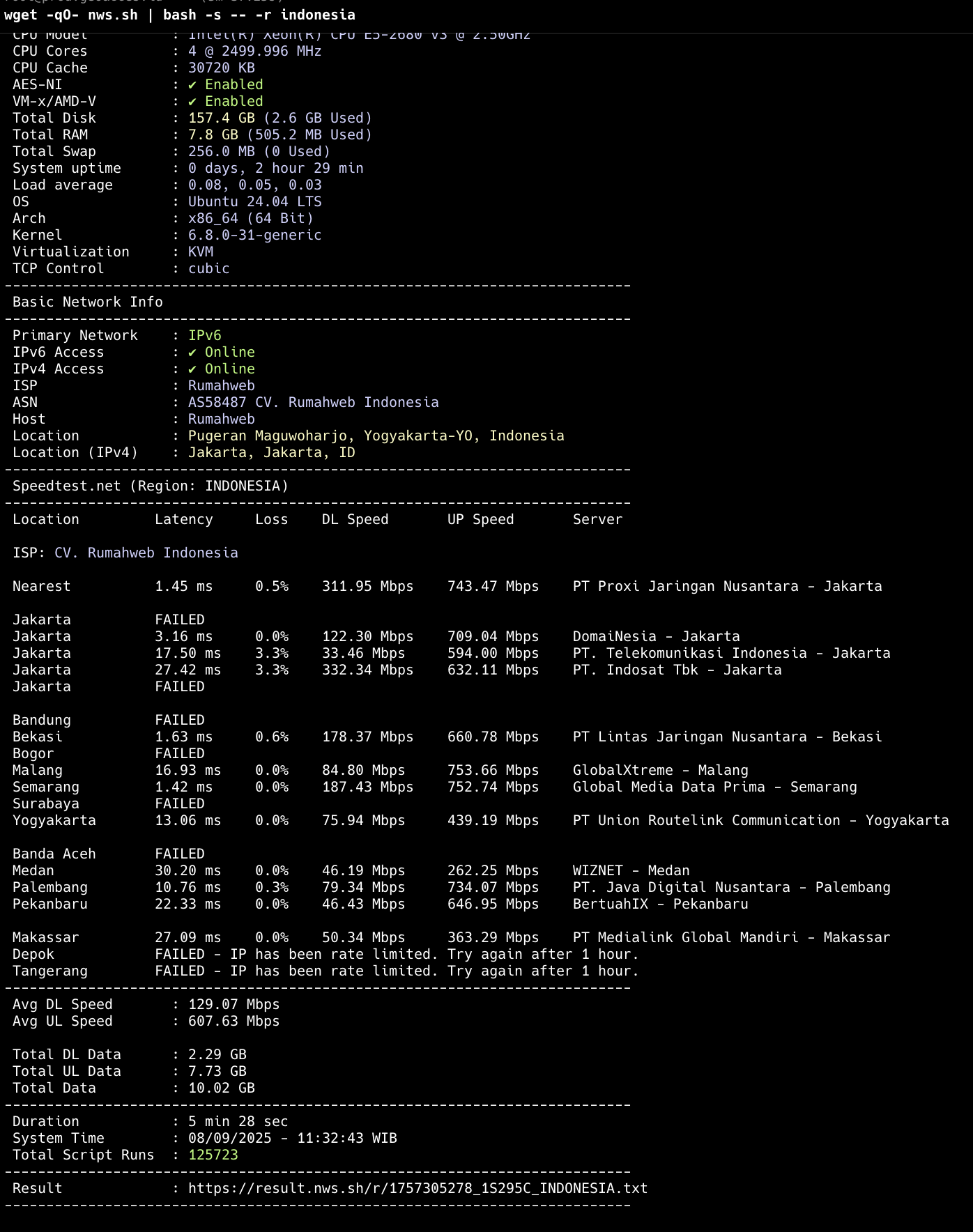Select PT Medialink Global Mandiri - Makassar server
Image resolution: width=973 pixels, height=1232 pixels.
click(732, 937)
